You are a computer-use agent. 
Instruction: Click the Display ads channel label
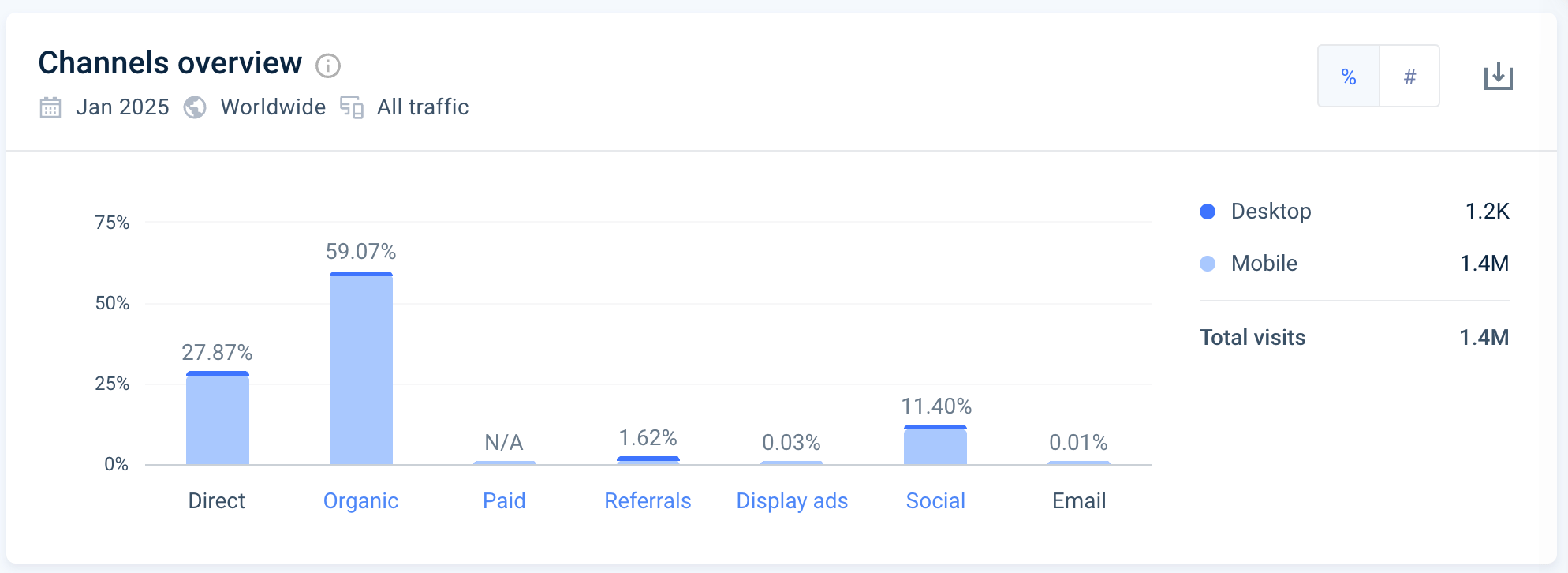tap(792, 500)
